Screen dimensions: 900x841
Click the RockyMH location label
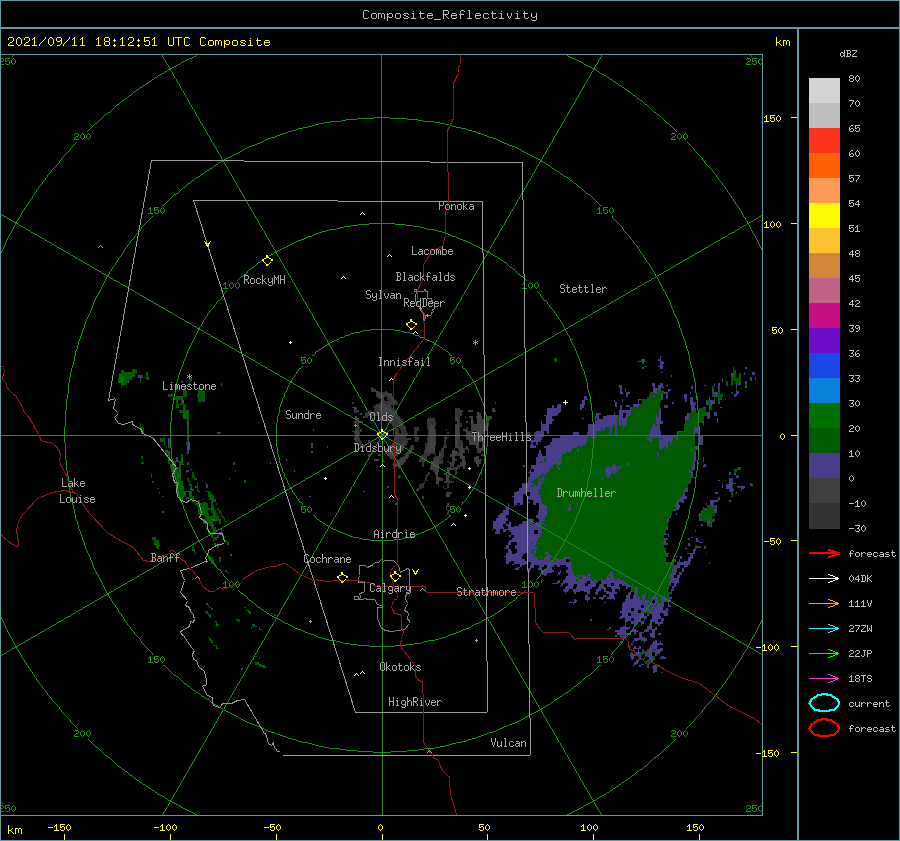[x=264, y=280]
